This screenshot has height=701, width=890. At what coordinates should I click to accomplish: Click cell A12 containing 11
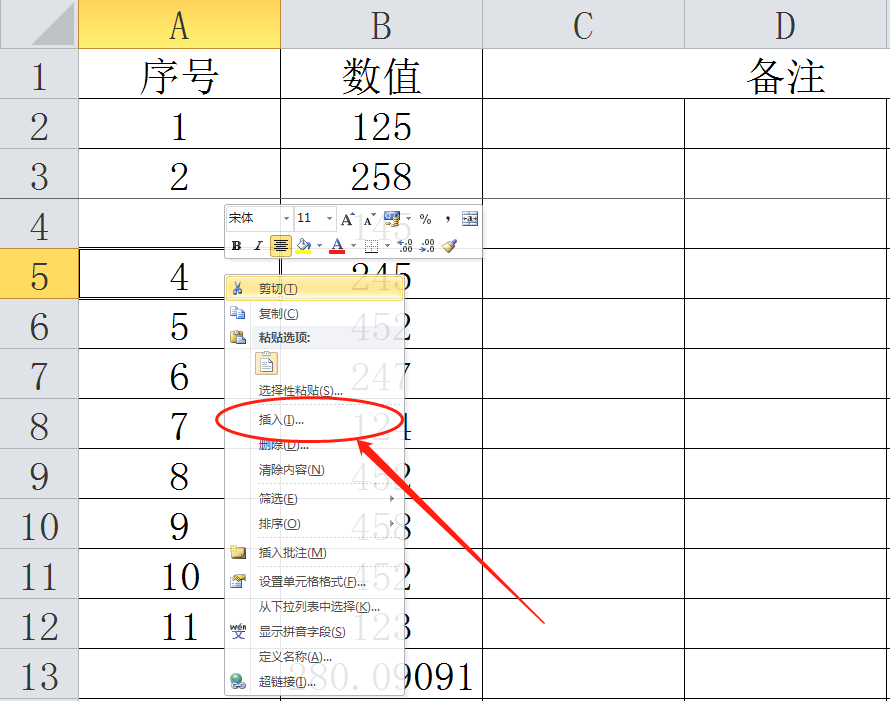tap(152, 624)
